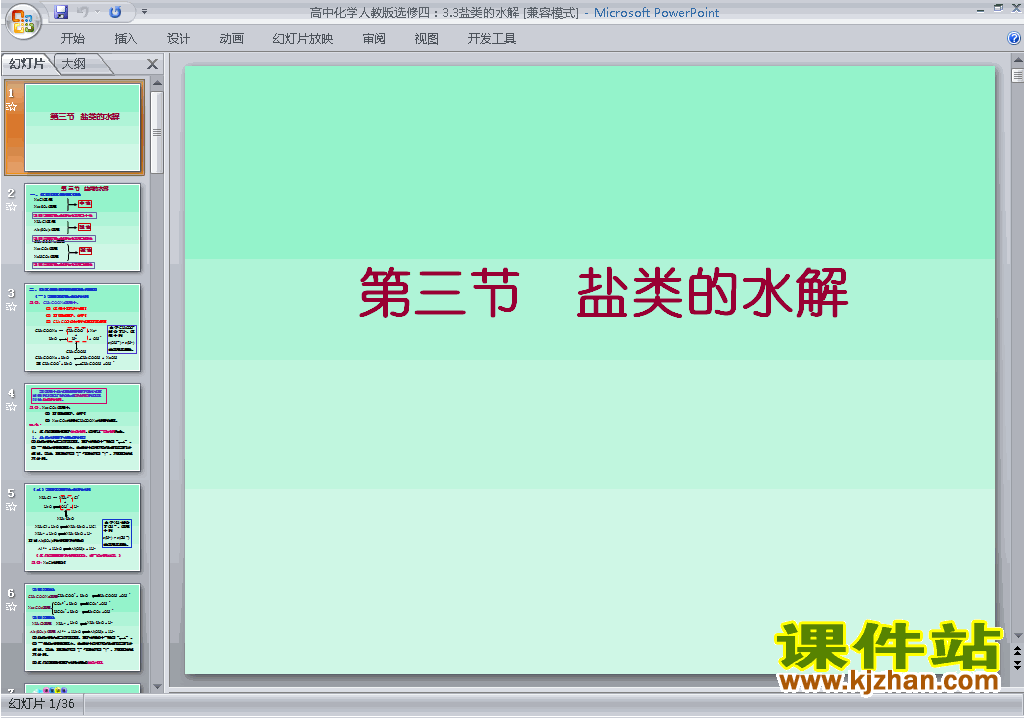Close the slides/outline pane
This screenshot has width=1024, height=718.
tap(152, 64)
